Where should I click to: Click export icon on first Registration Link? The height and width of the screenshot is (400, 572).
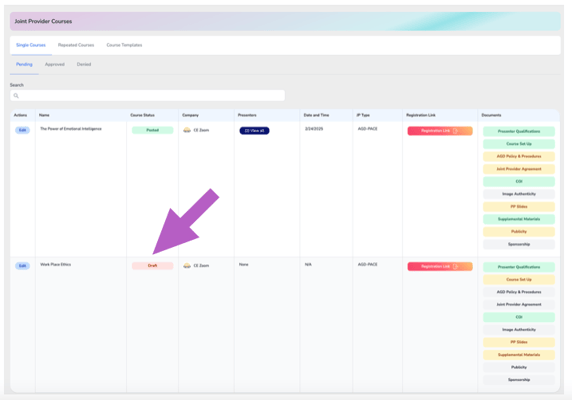(455, 131)
